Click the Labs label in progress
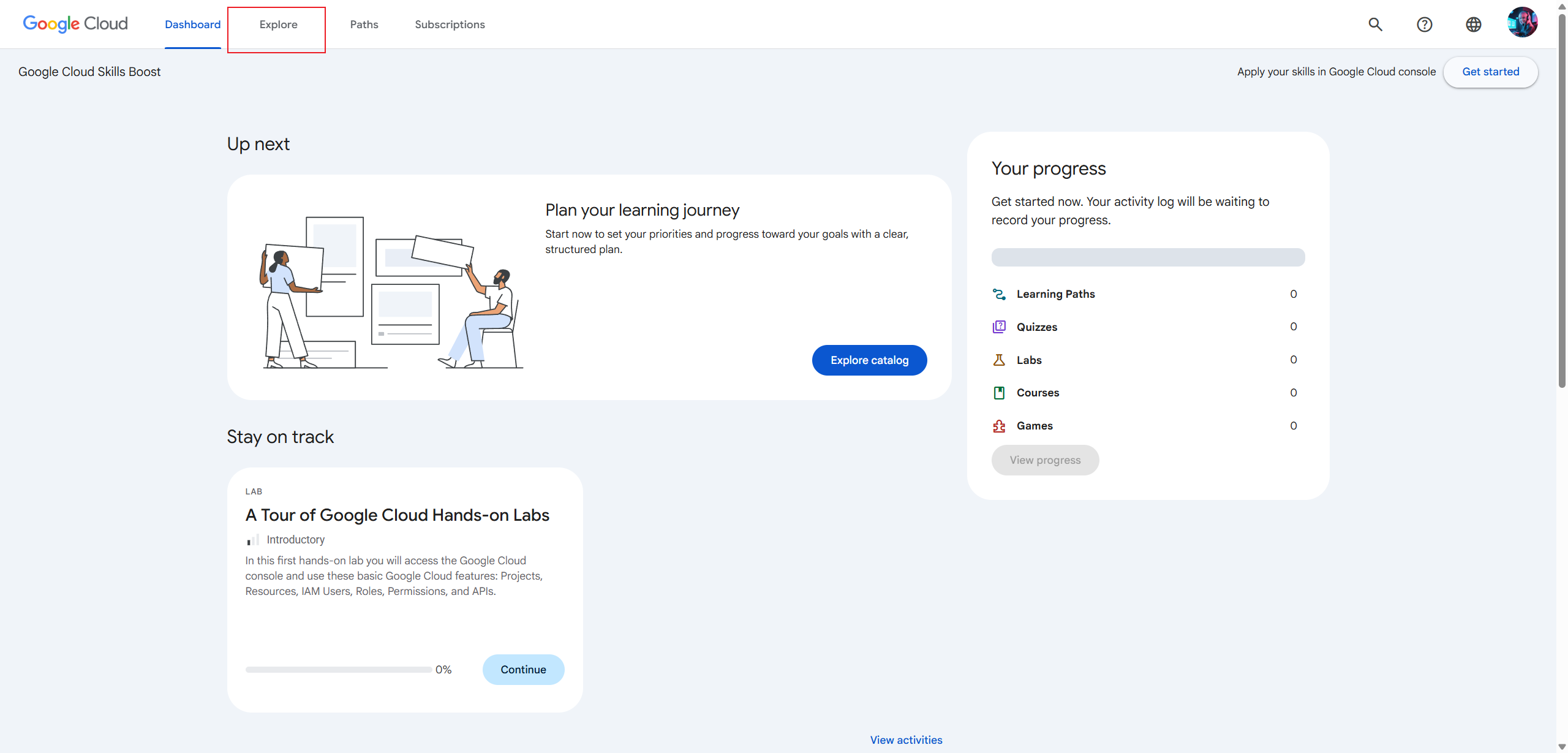Viewport: 1568px width, 753px height. (1030, 360)
